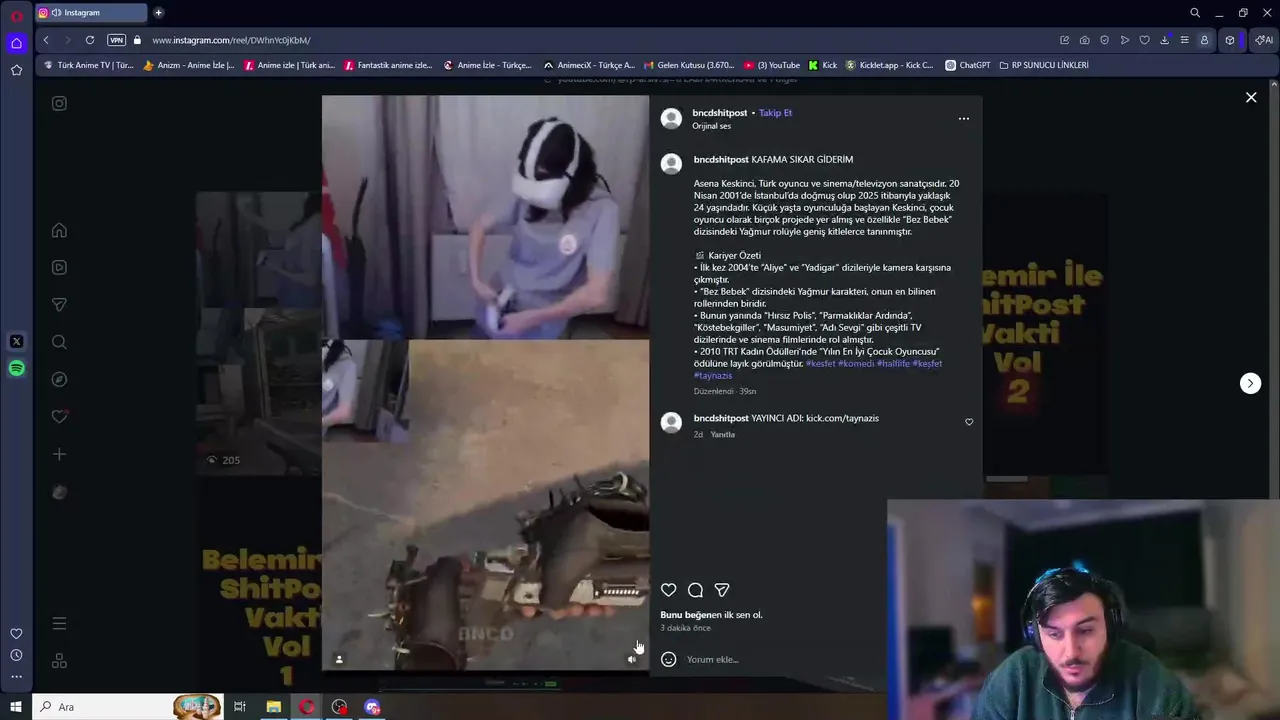
Task: Go to Instagram Home in sidebar
Action: 59,230
